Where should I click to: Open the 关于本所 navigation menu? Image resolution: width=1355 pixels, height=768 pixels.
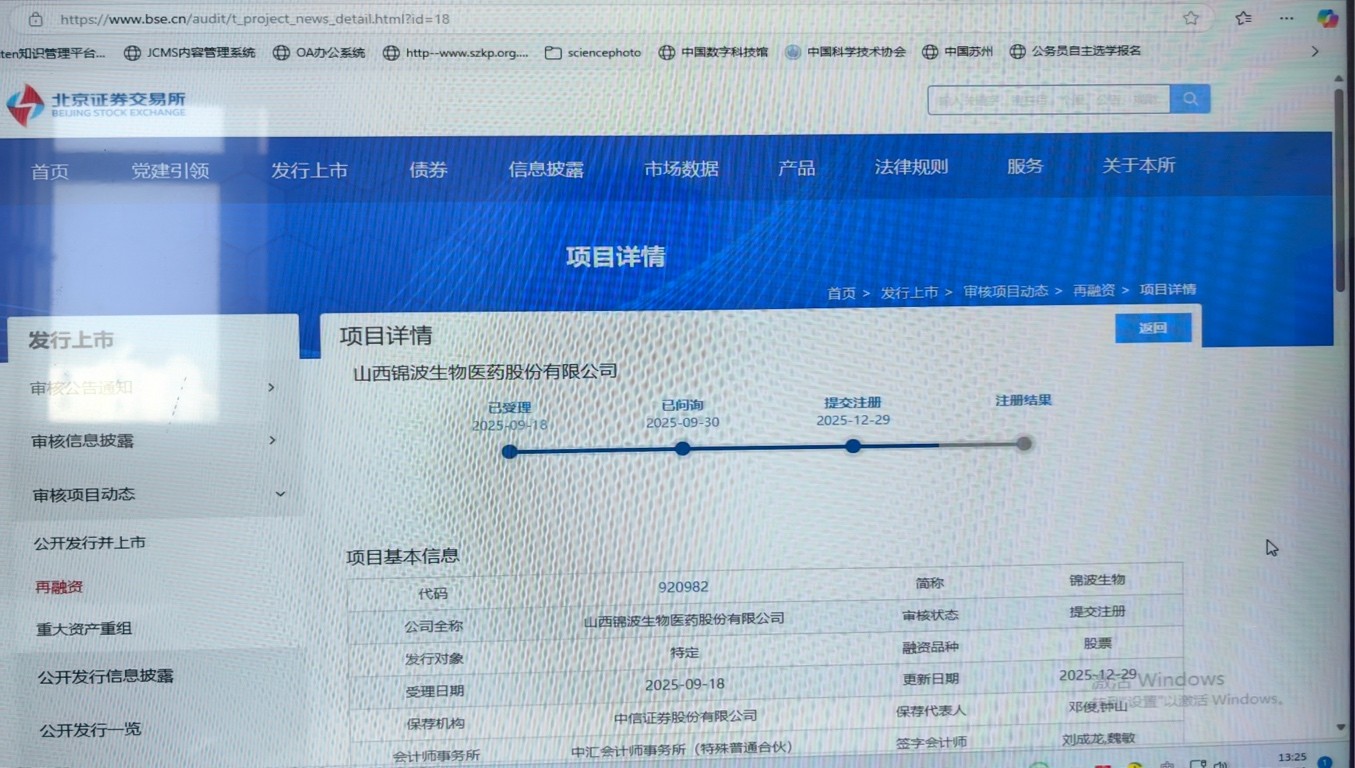(x=1138, y=165)
